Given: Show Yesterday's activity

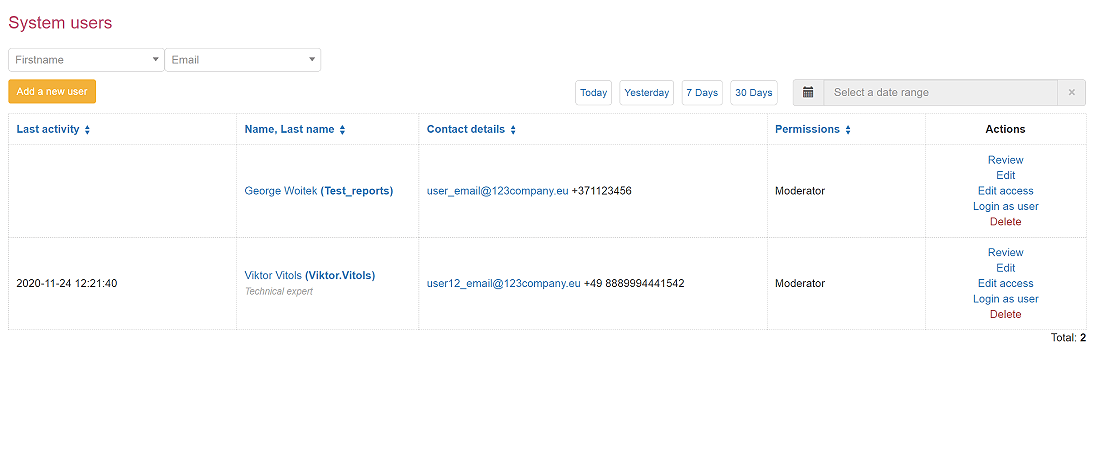Looking at the screenshot, I should pyautogui.click(x=646, y=93).
